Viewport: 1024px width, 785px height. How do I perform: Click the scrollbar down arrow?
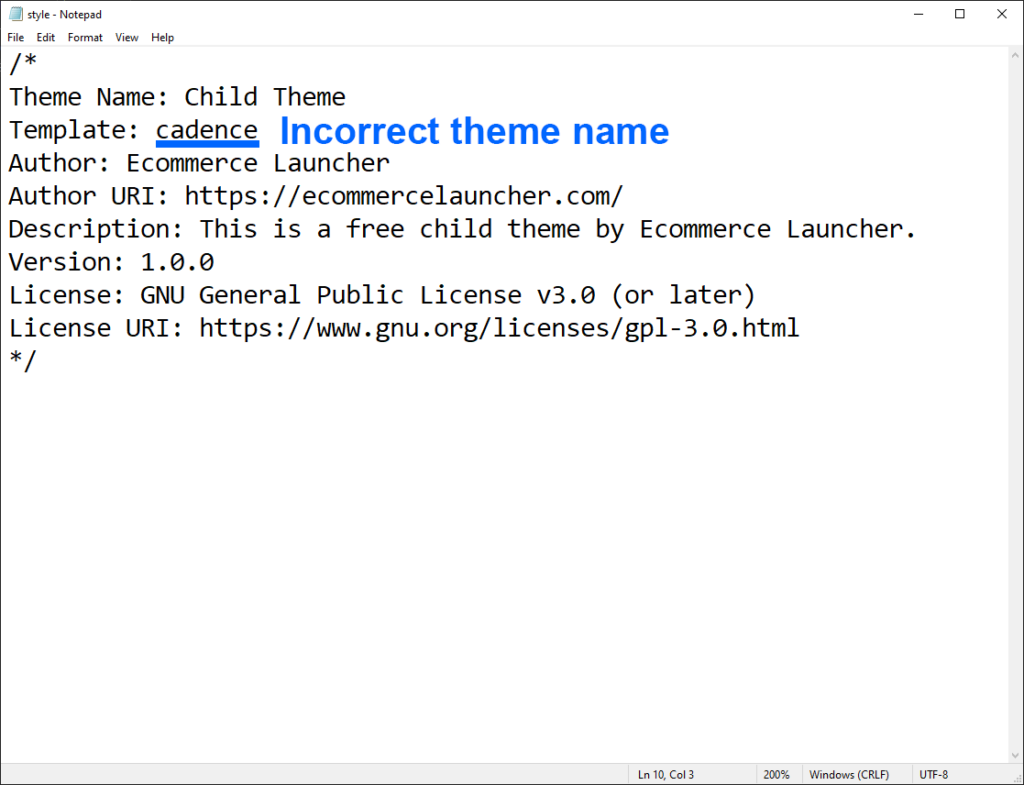click(1015, 755)
